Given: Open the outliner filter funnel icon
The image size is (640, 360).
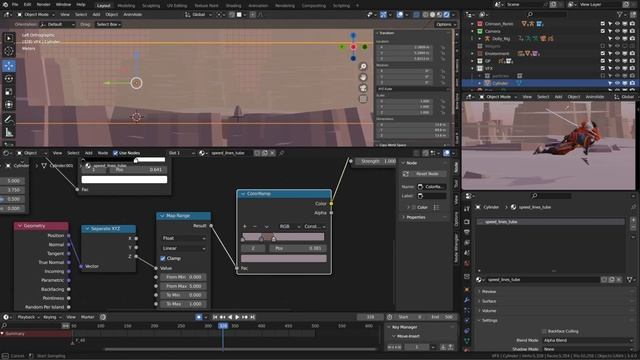Looking at the screenshot, I should [x=620, y=14].
